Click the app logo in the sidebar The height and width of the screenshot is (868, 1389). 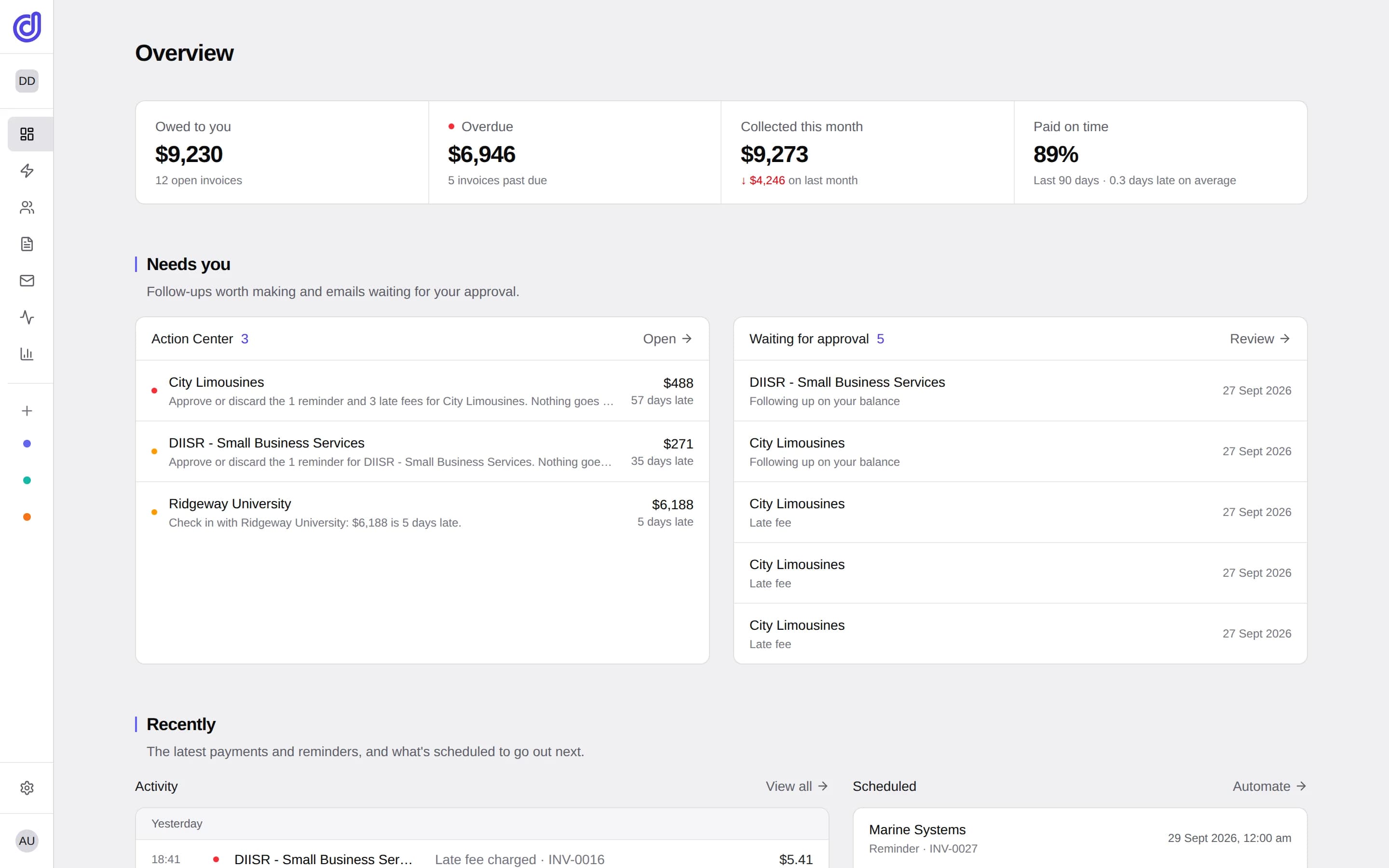27,27
